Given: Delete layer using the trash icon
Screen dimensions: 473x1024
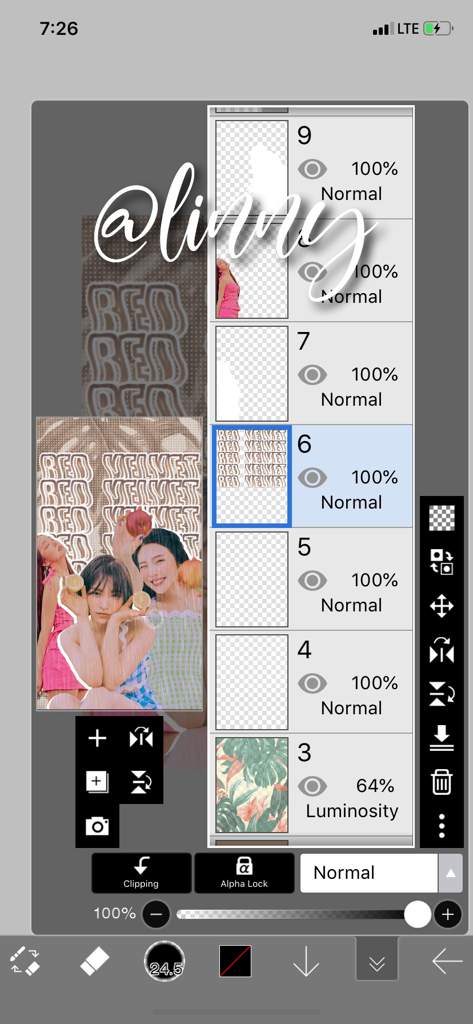Looking at the screenshot, I should click(x=442, y=781).
